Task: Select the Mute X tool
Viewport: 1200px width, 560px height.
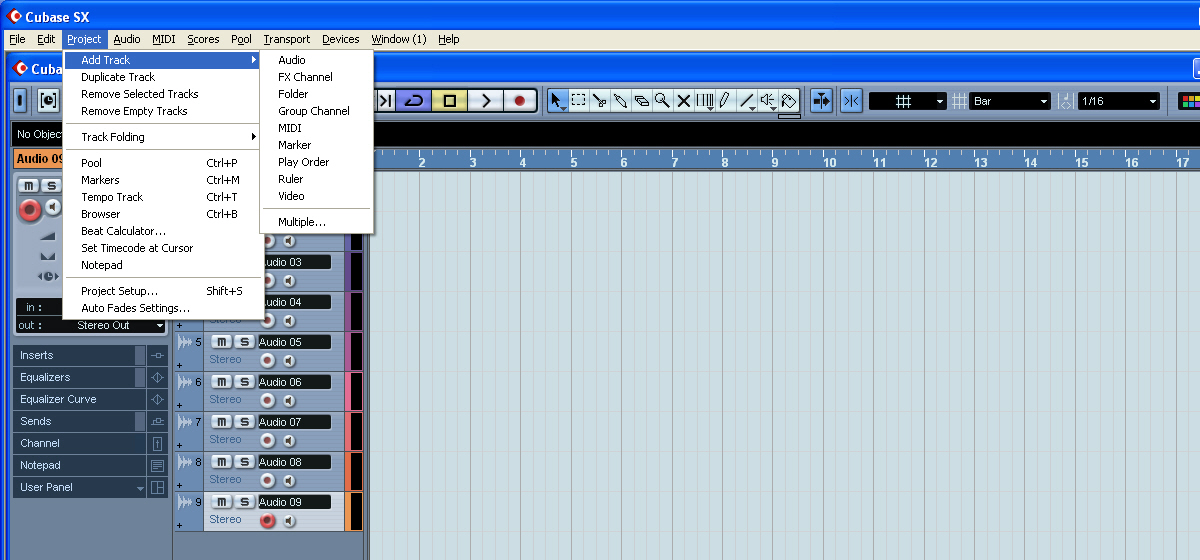Action: click(x=684, y=101)
